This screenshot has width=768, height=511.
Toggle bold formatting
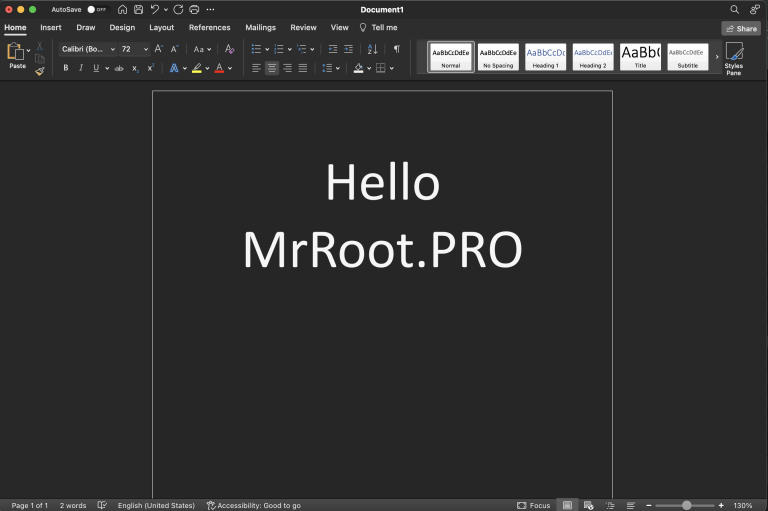pos(66,68)
